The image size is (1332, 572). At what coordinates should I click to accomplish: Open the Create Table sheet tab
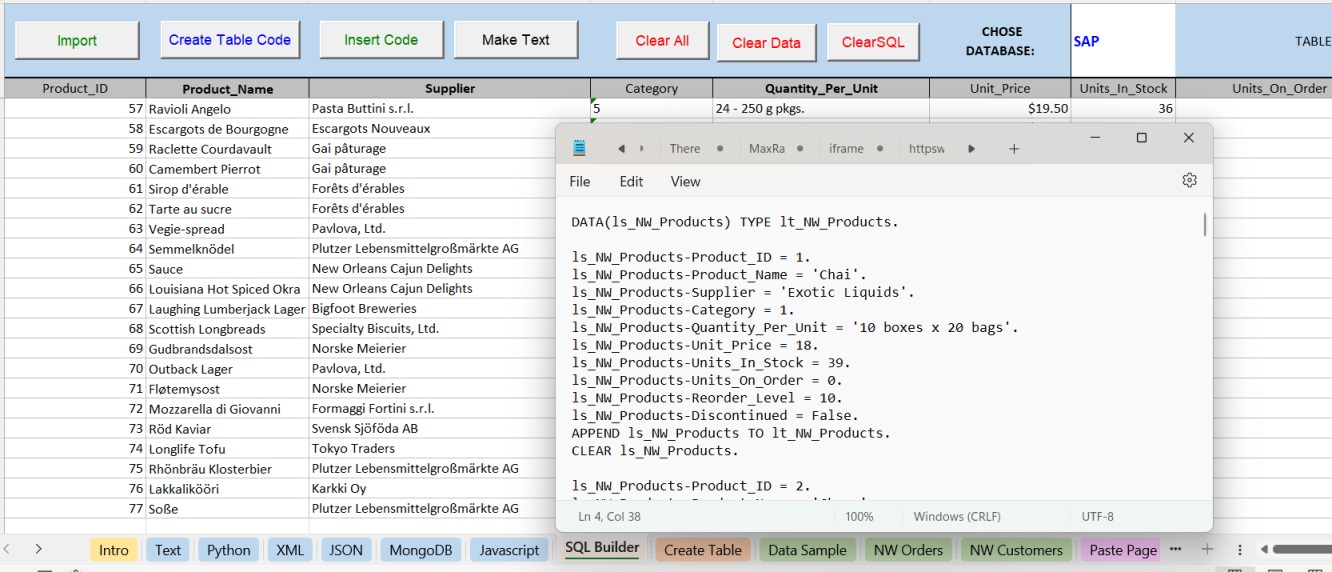click(703, 550)
